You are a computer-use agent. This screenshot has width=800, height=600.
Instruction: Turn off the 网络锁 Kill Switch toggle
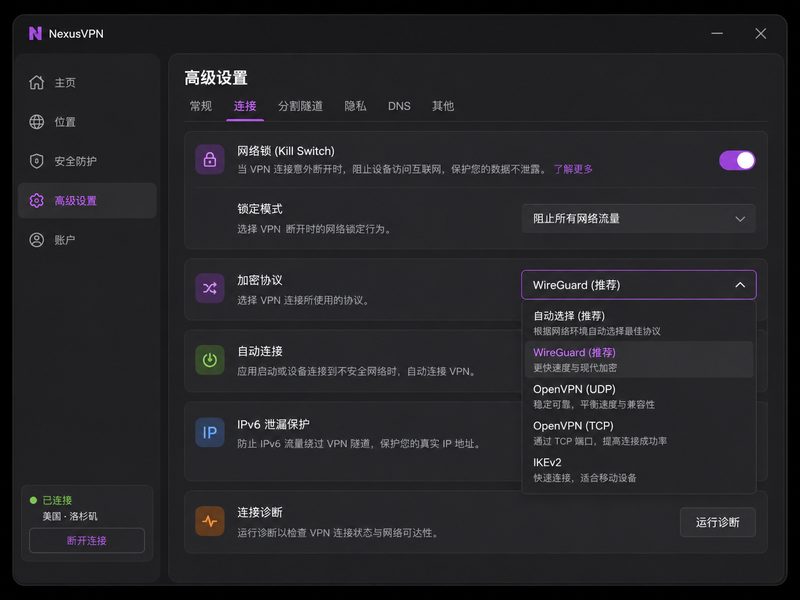737,160
